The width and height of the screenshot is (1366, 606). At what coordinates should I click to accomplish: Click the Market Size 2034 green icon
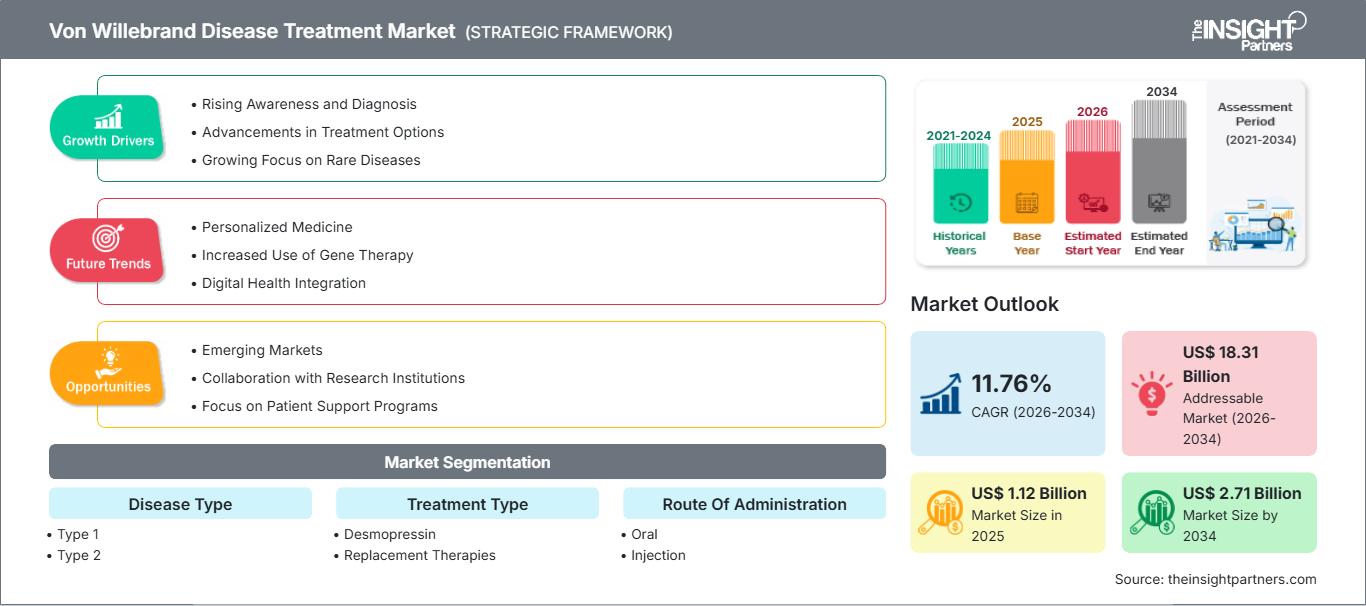click(x=1151, y=512)
